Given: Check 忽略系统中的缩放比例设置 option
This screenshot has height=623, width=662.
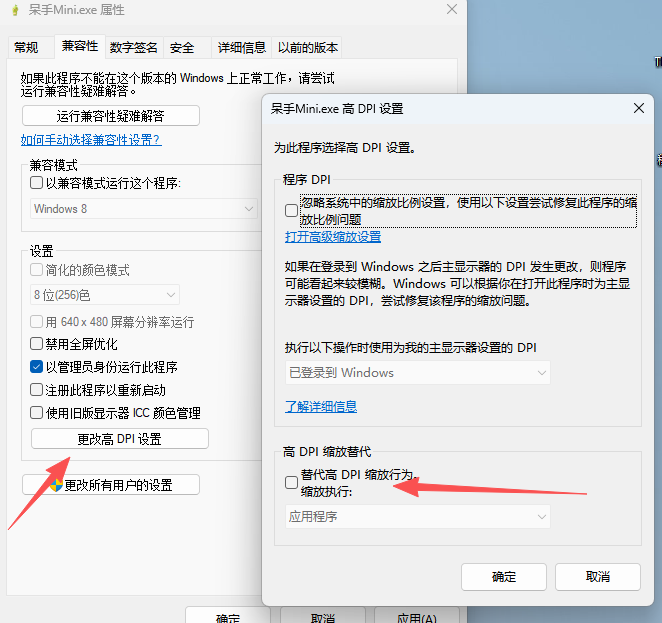Looking at the screenshot, I should (291, 210).
